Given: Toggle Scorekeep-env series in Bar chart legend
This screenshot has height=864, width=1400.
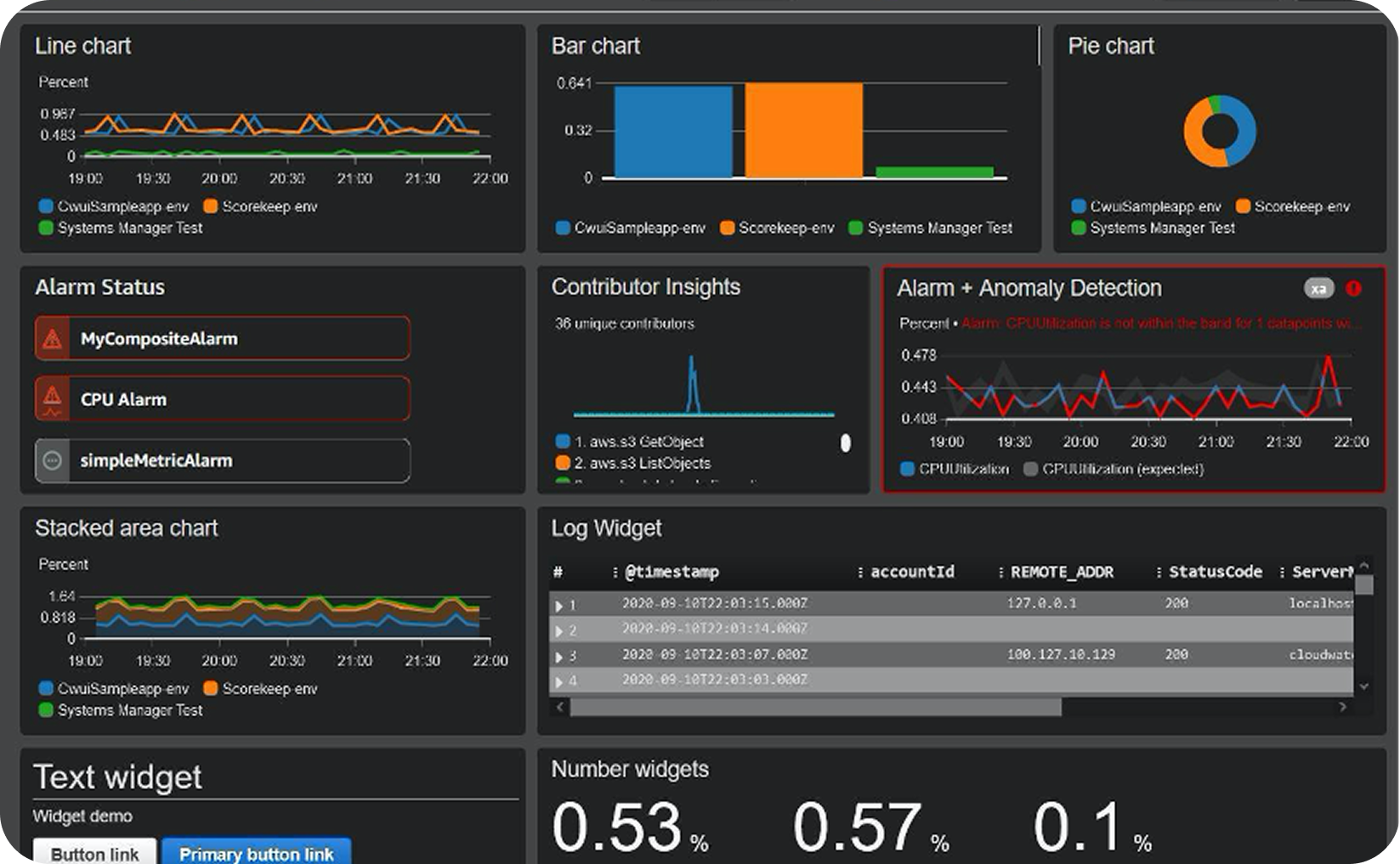Looking at the screenshot, I should point(777,228).
